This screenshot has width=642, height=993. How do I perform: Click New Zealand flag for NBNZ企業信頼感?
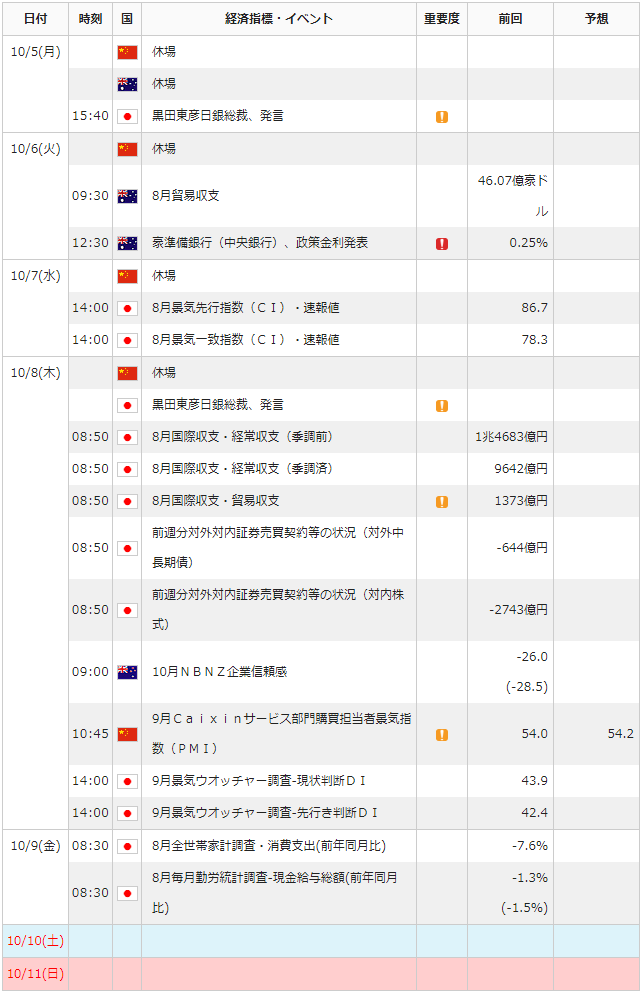pyautogui.click(x=127, y=673)
